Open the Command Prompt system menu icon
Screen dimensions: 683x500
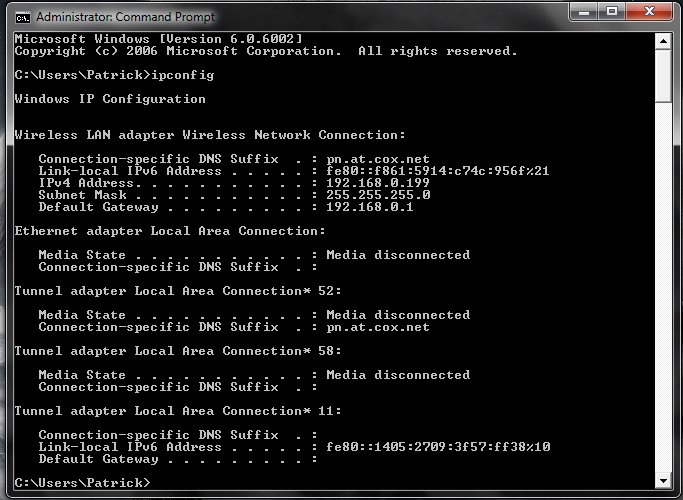pyautogui.click(x=23, y=17)
